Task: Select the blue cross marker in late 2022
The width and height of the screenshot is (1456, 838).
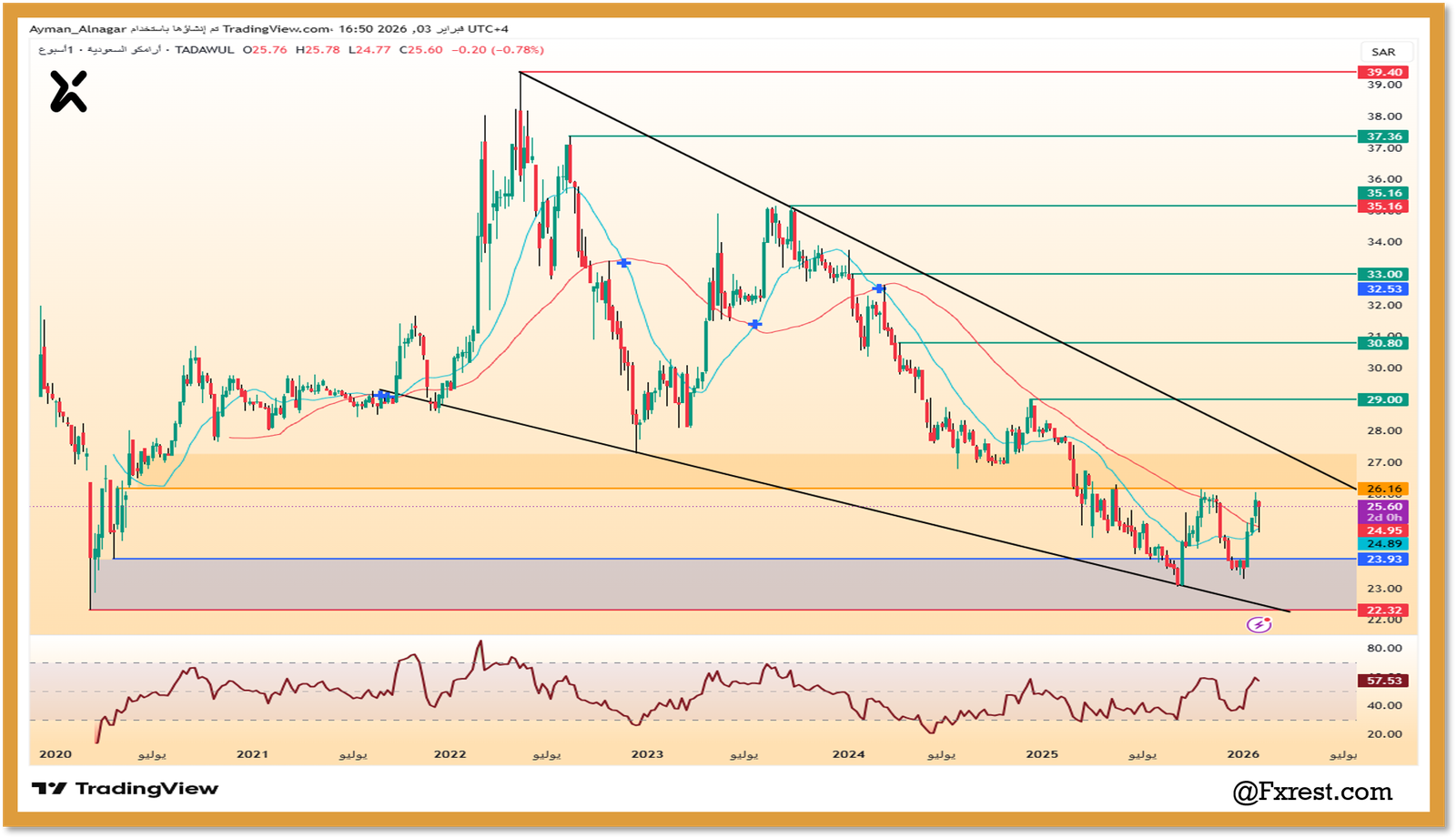Action: tap(623, 263)
